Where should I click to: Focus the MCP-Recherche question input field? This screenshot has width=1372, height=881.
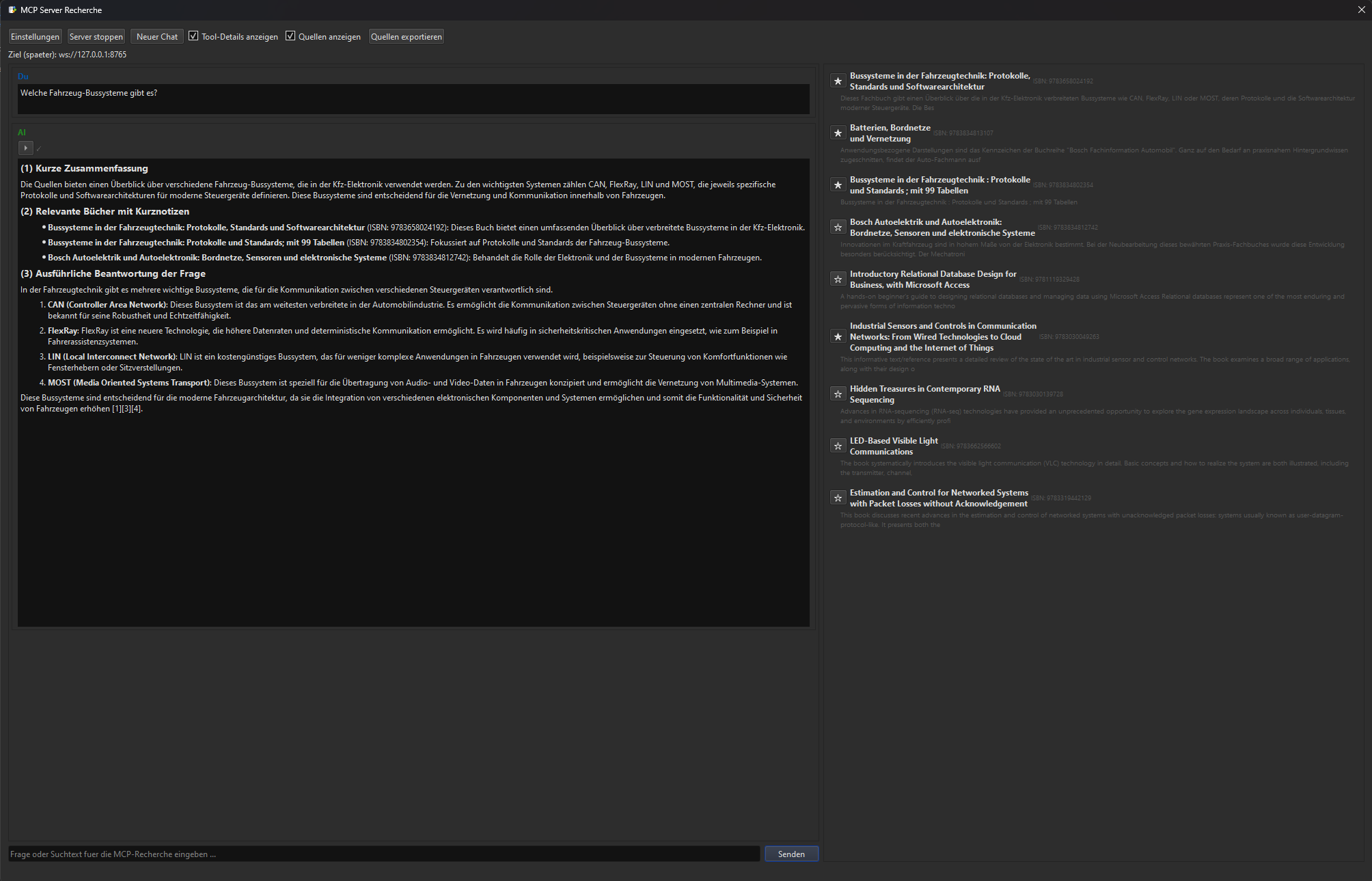384,854
